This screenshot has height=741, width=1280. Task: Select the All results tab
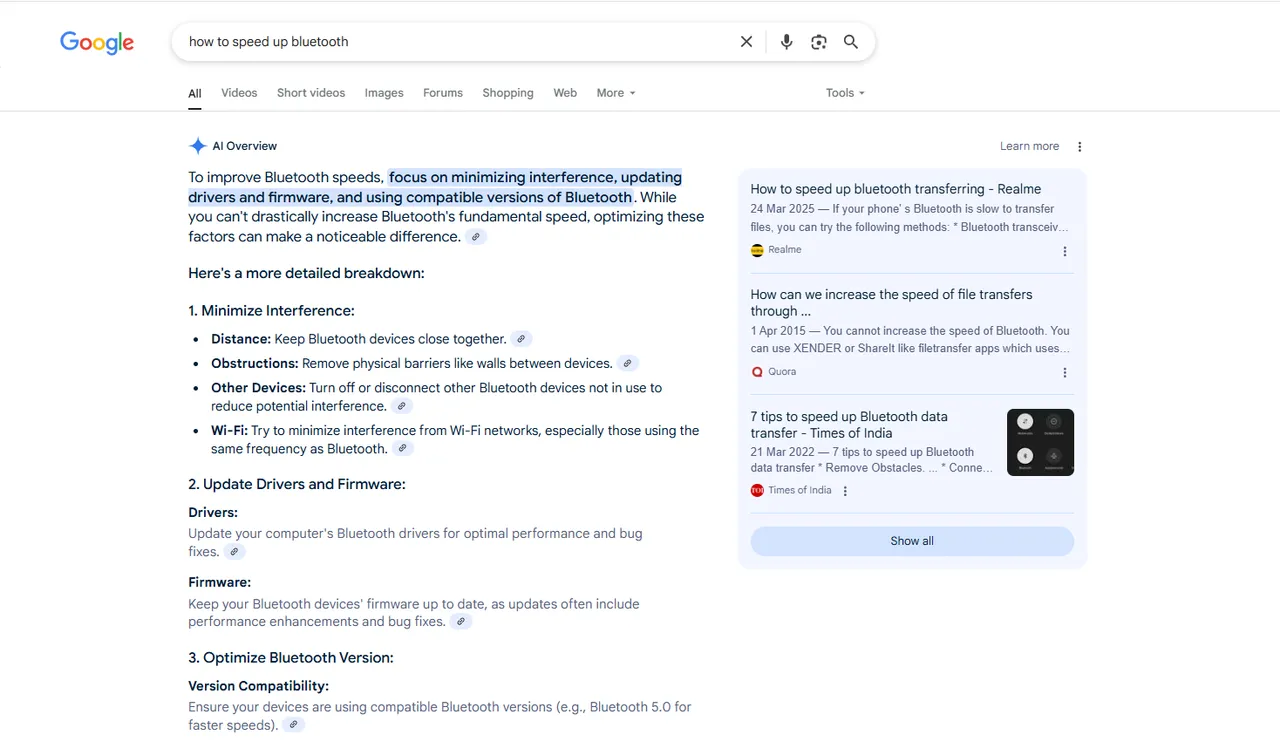pos(195,93)
